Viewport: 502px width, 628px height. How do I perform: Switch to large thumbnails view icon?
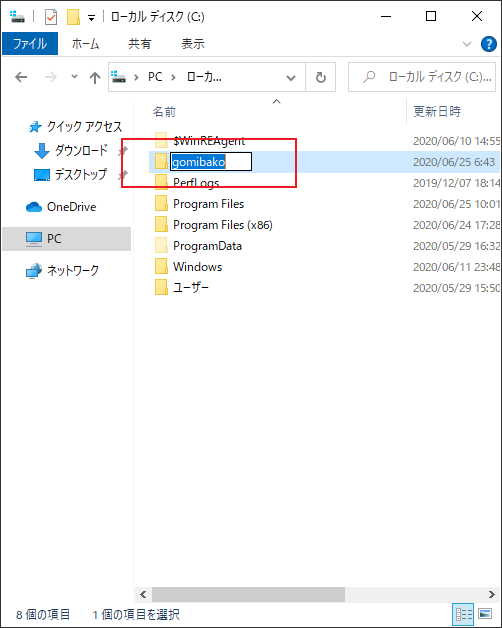pyautogui.click(x=485, y=614)
